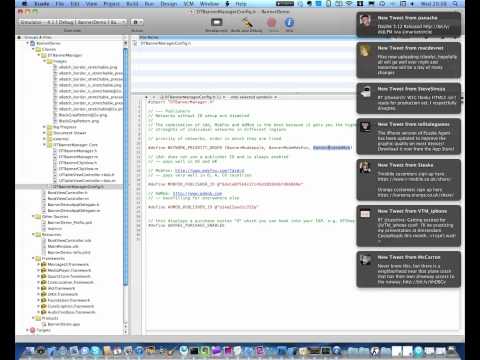Click the Wi-Fi status icon in menu bar
This screenshot has width=480, height=360.
349,4
